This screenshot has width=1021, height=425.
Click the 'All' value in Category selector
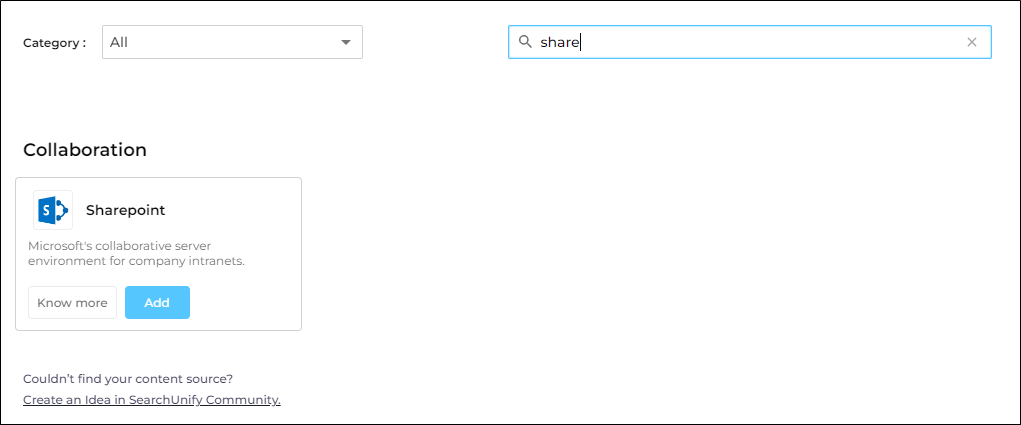119,42
